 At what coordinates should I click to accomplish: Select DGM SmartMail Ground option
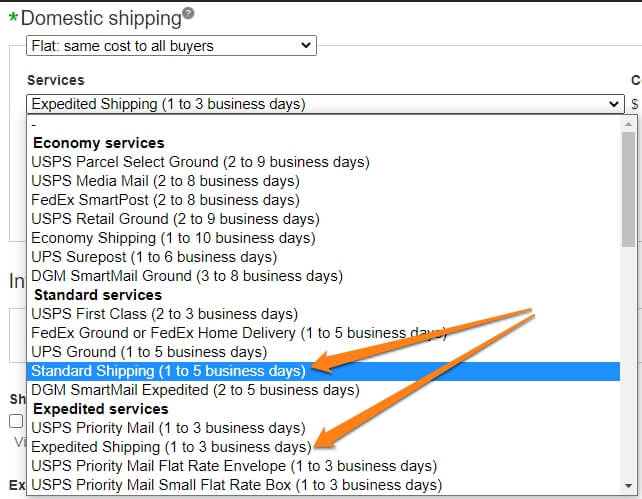[323, 276]
